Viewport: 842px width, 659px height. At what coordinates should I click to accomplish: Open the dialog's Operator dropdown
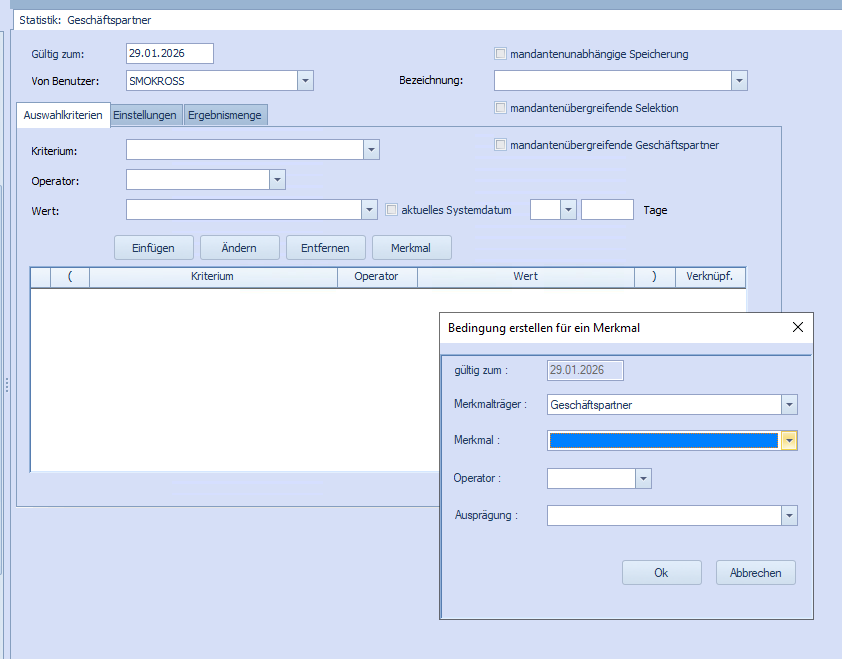click(643, 479)
